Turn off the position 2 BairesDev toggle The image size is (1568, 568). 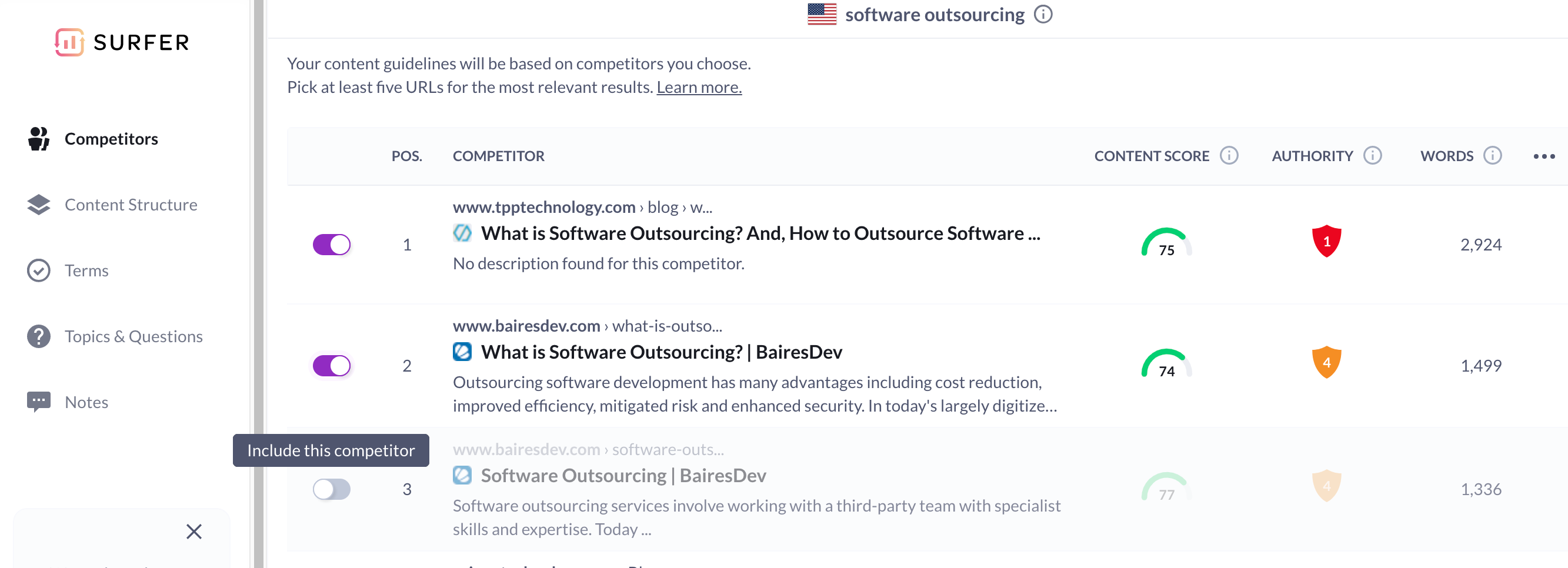(x=332, y=365)
